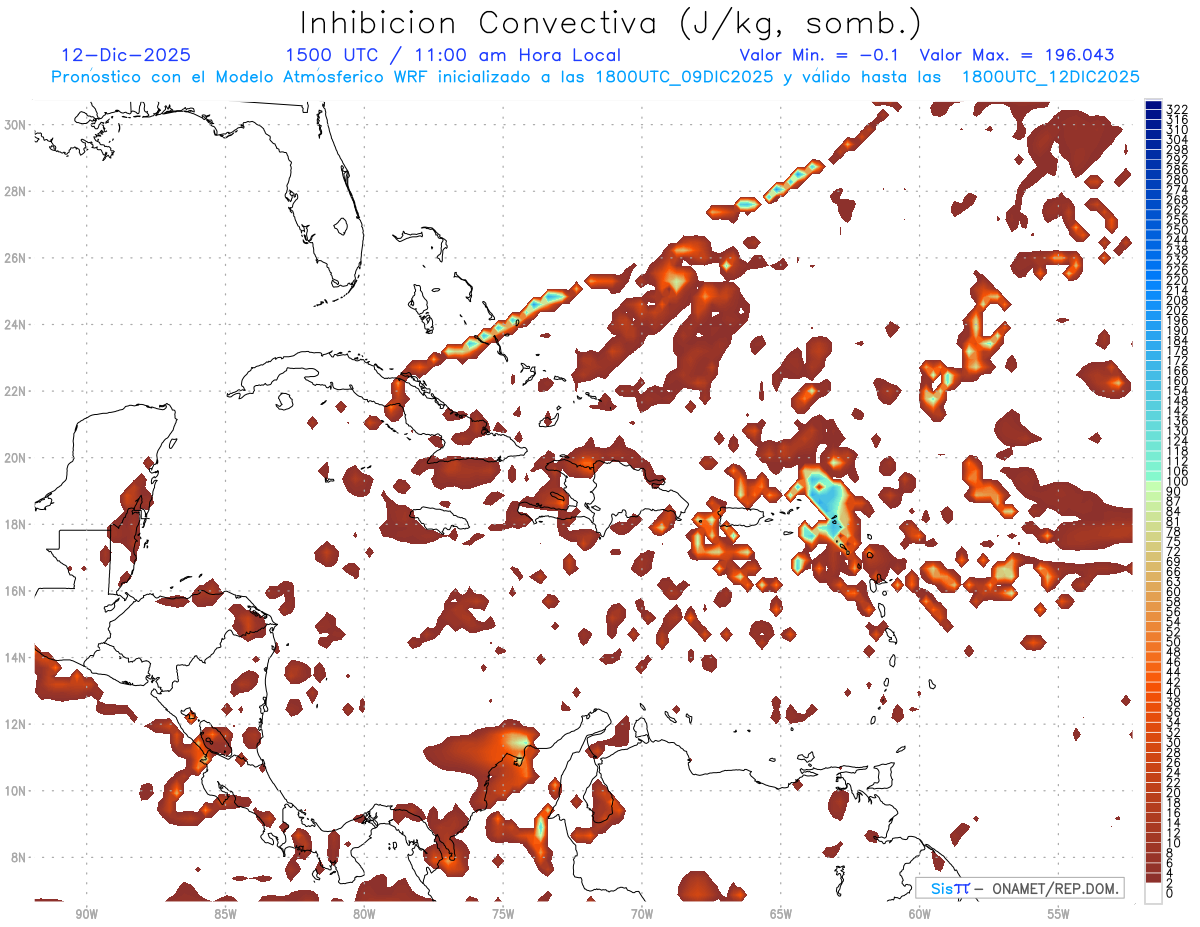Screen dimensions: 1200x927
Task: Click the "24N" latitude label
Action: tap(15, 325)
